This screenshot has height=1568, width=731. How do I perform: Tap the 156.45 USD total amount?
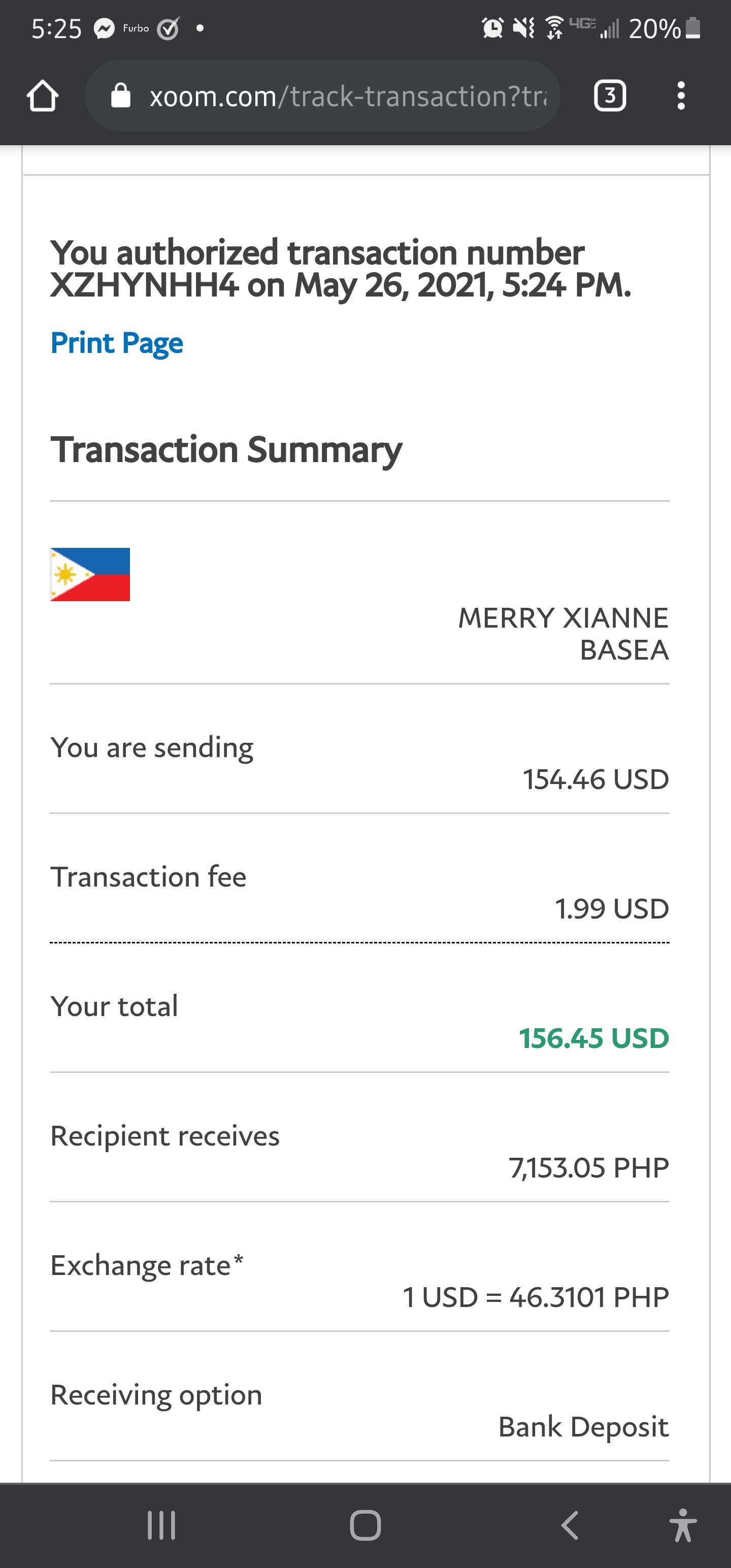(594, 1038)
